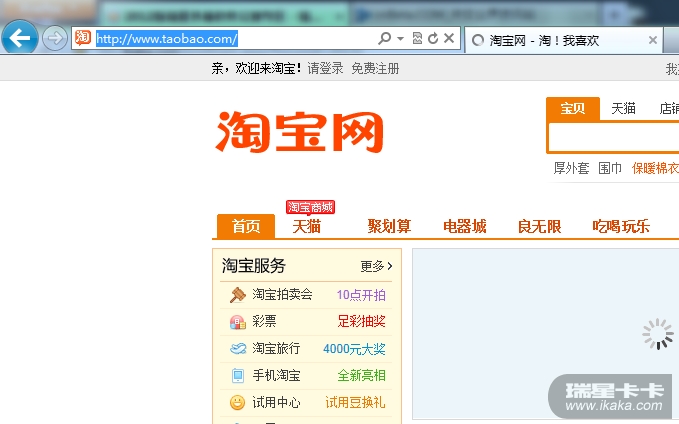Close the 淘宝网 browser tab

[653, 40]
